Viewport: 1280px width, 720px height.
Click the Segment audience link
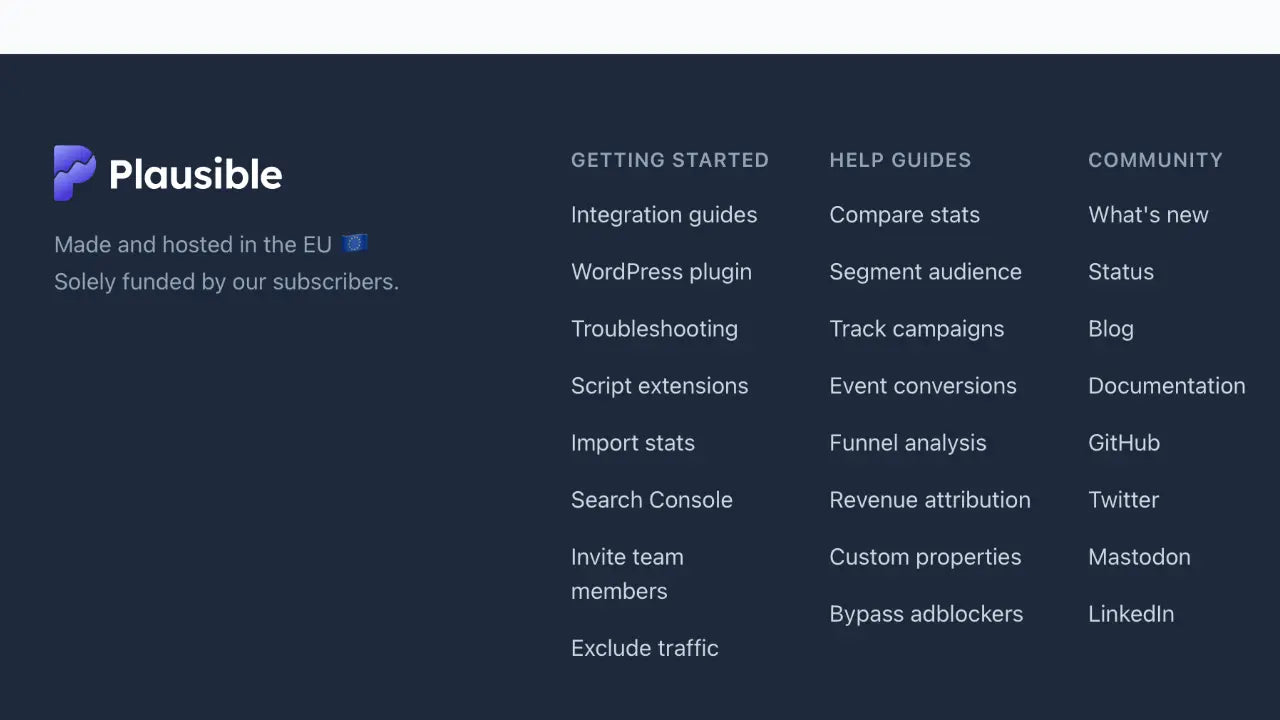pos(925,271)
